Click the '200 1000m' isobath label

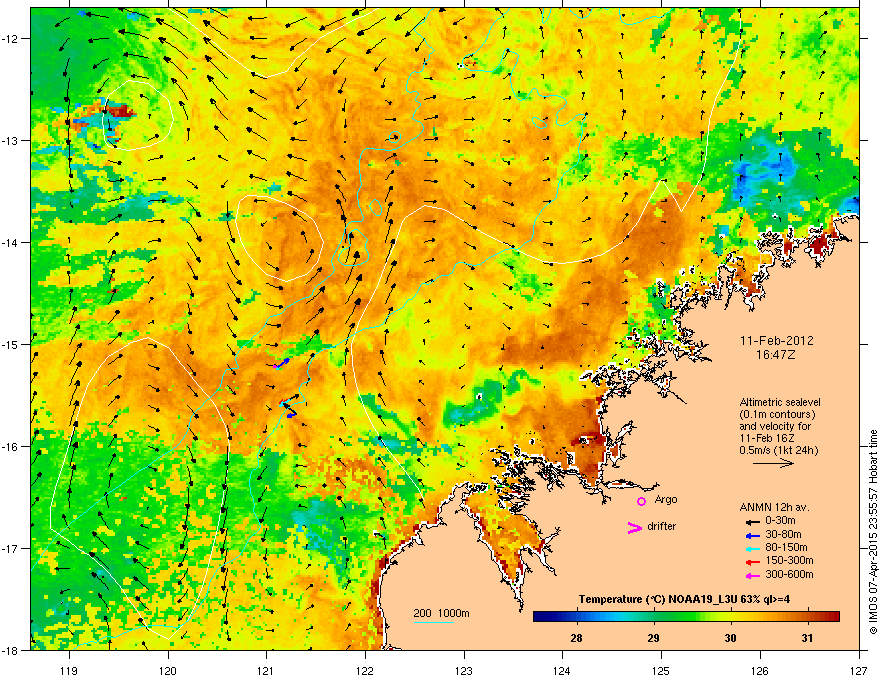tap(441, 613)
